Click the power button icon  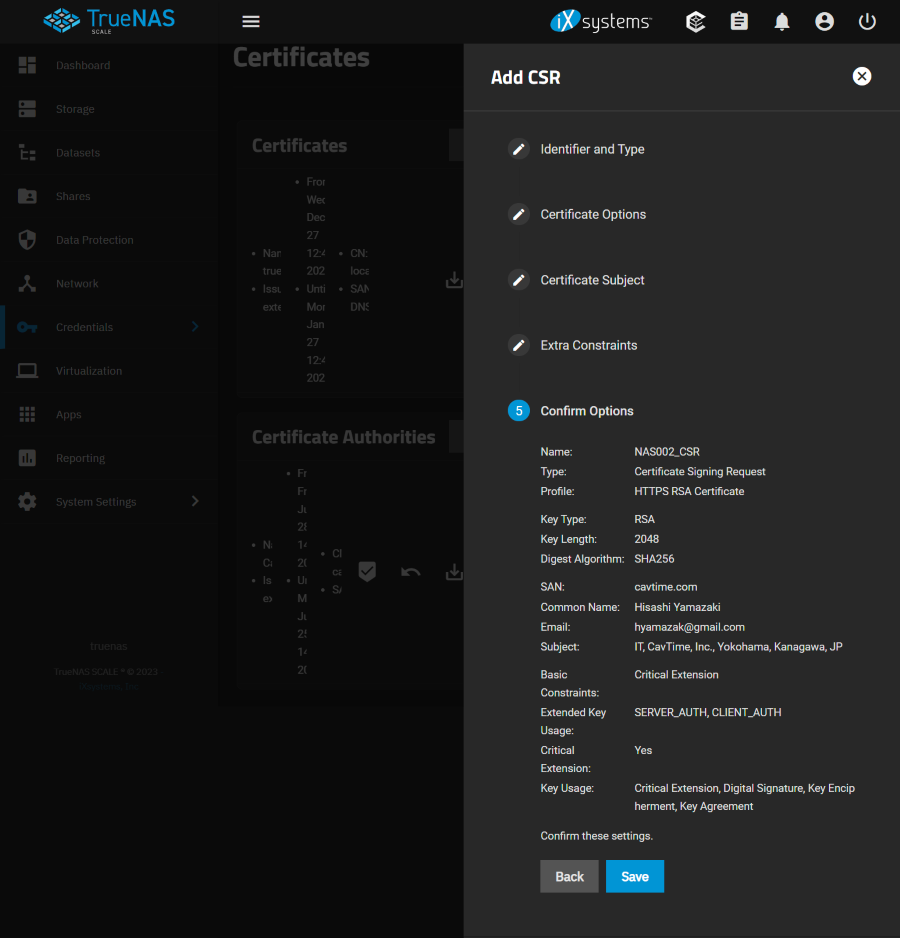pos(867,21)
